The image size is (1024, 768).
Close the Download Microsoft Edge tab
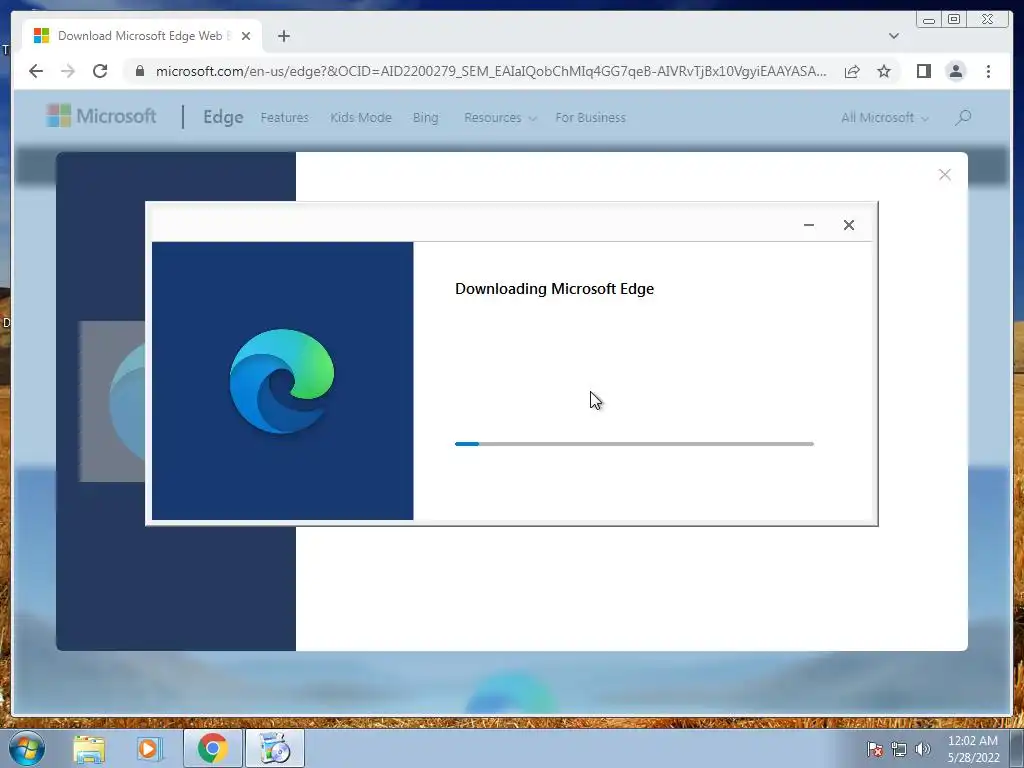(246, 36)
